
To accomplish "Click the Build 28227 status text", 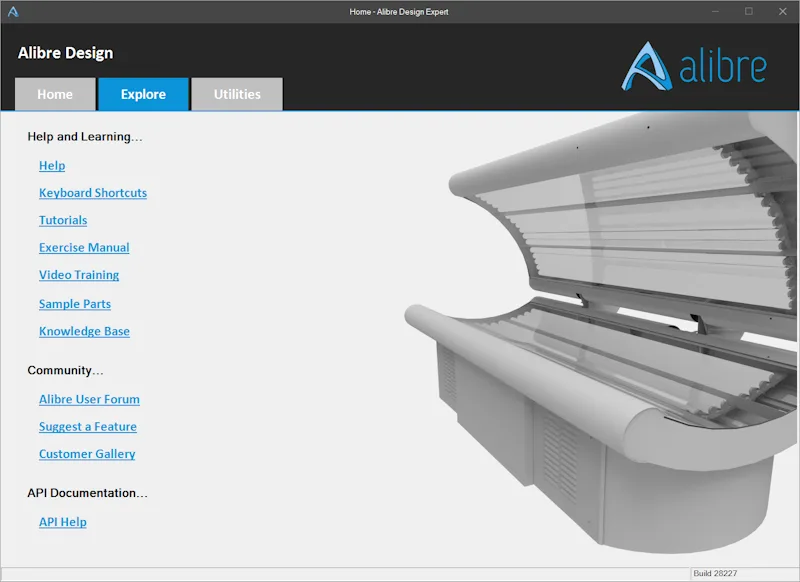I will 715,573.
